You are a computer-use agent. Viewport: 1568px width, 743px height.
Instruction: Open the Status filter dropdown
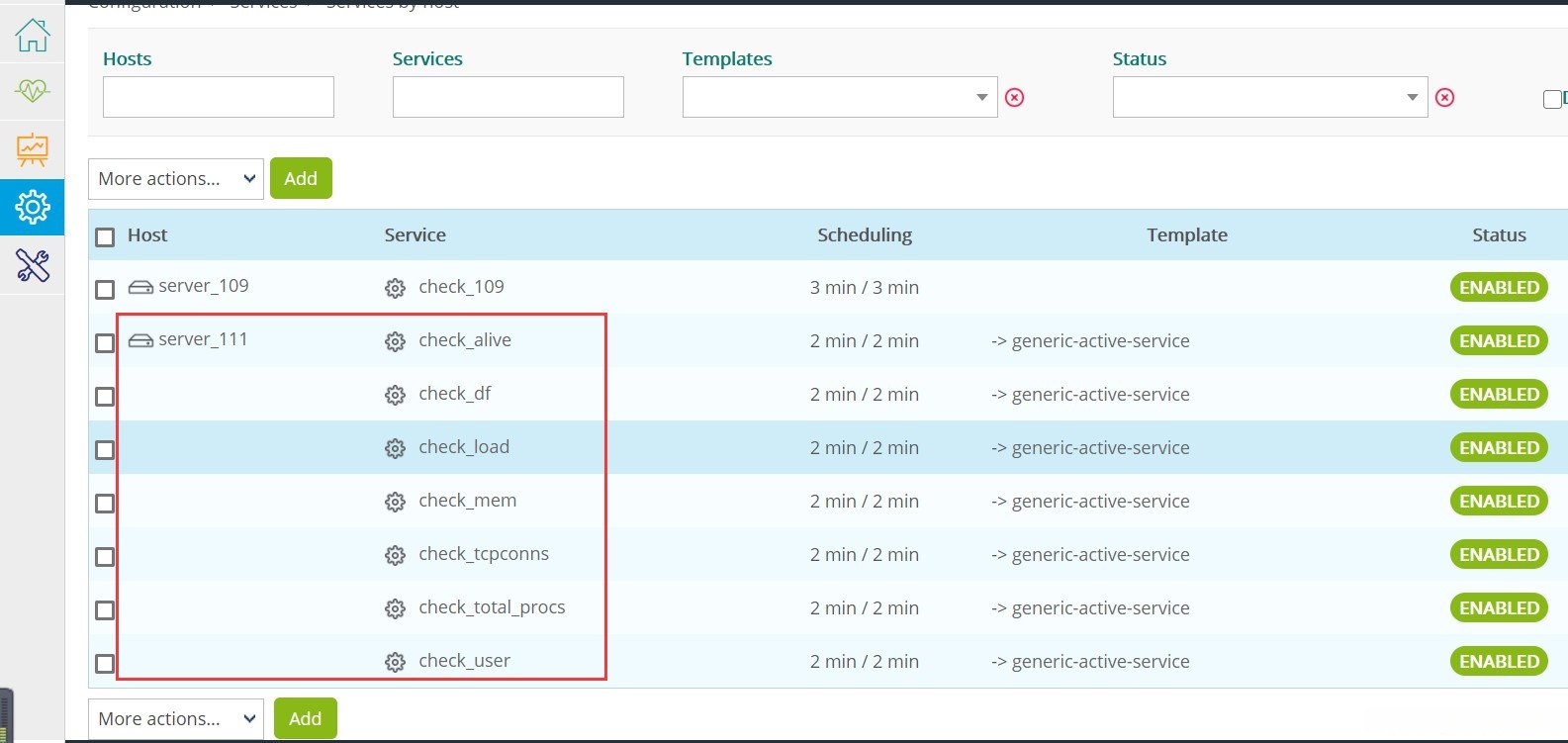[x=1270, y=97]
